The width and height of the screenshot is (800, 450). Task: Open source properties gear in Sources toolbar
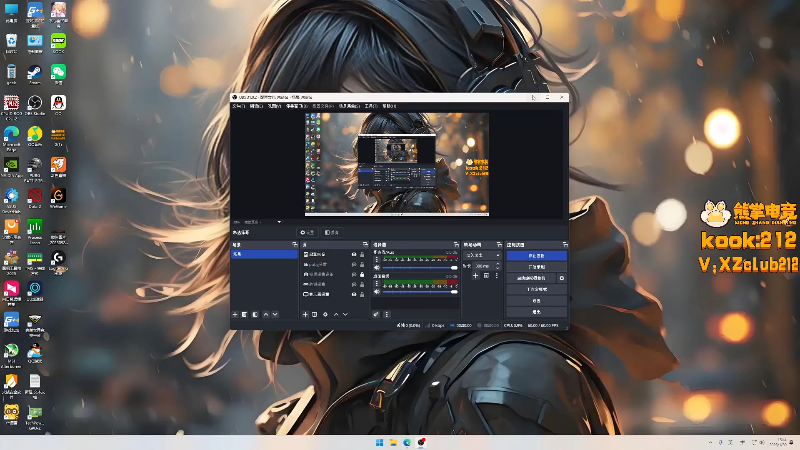pos(326,314)
